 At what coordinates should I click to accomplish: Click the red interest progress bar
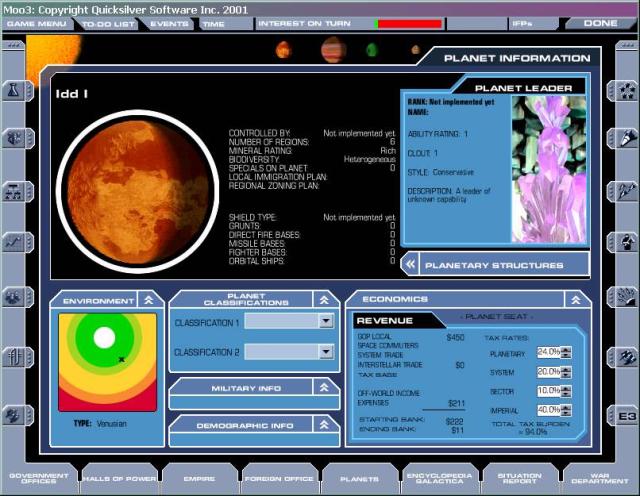408,24
